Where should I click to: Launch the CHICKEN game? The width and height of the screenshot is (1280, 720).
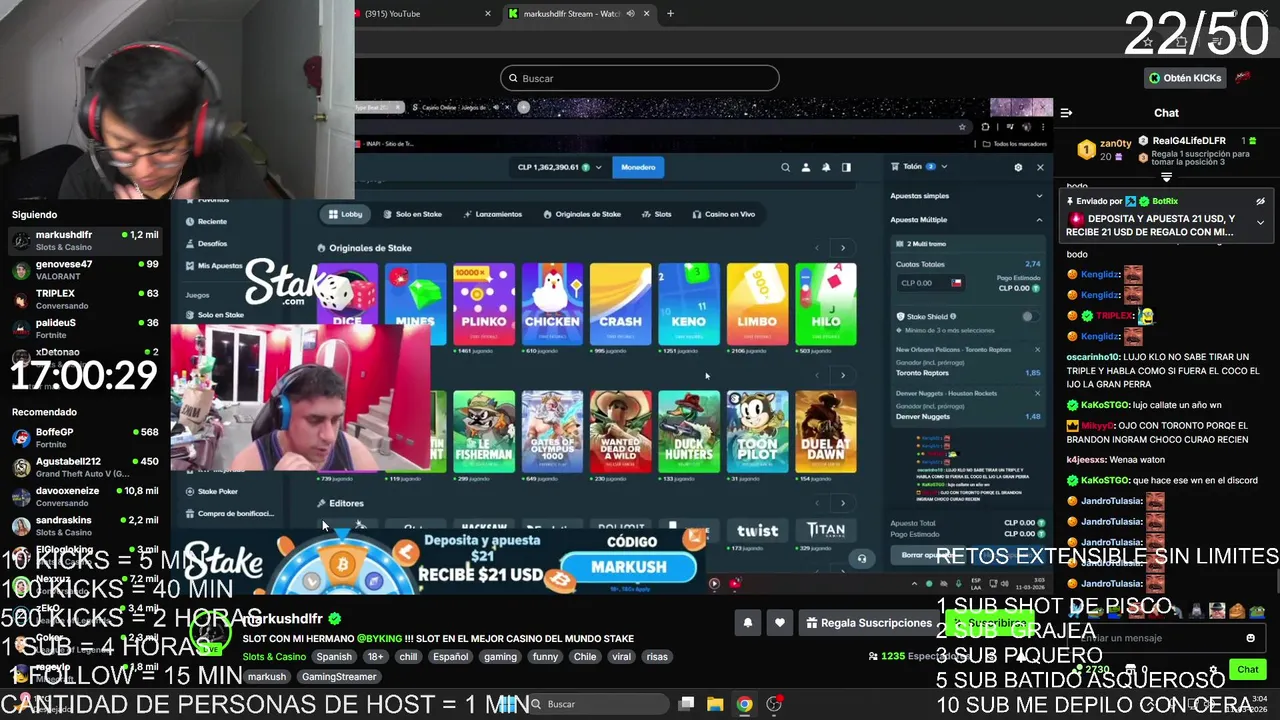(x=552, y=304)
